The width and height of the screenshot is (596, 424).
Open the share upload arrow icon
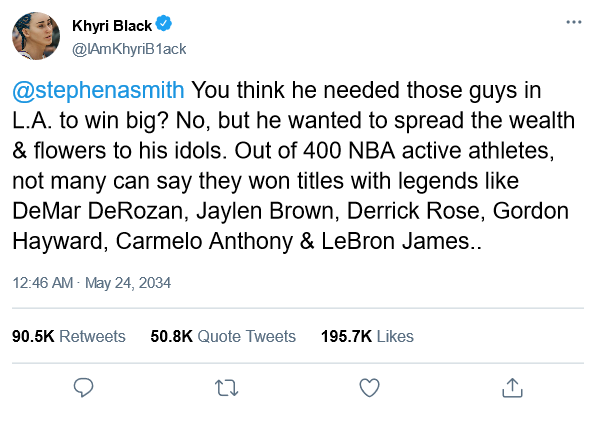(x=512, y=387)
